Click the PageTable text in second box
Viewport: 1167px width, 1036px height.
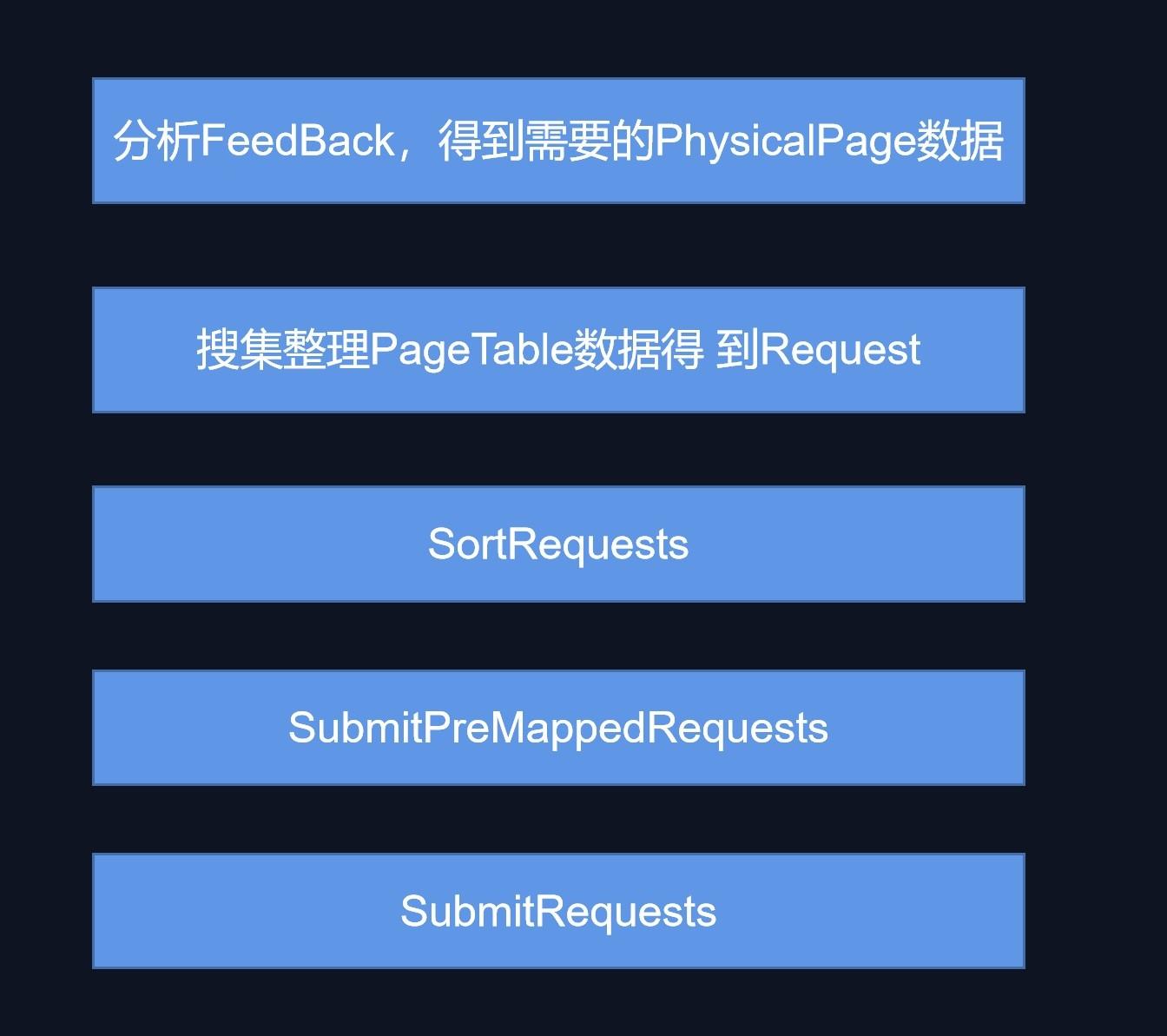[471, 350]
